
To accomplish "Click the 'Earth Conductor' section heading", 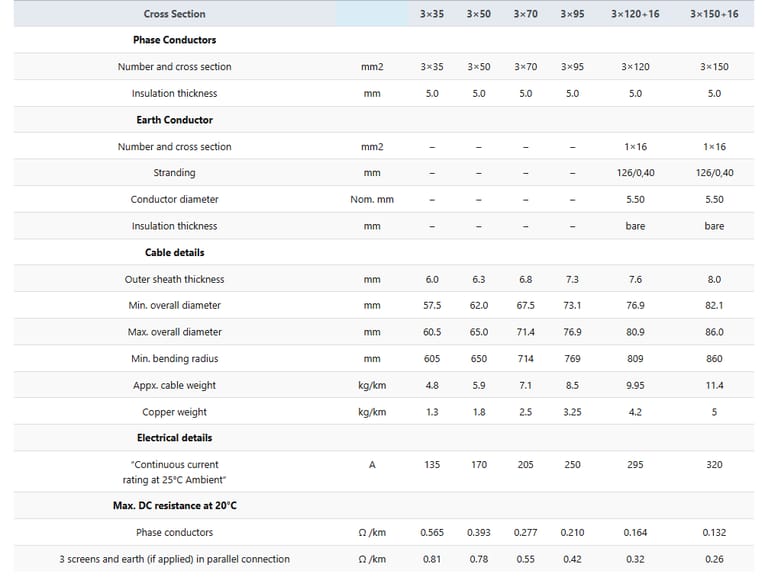I will (174, 120).
